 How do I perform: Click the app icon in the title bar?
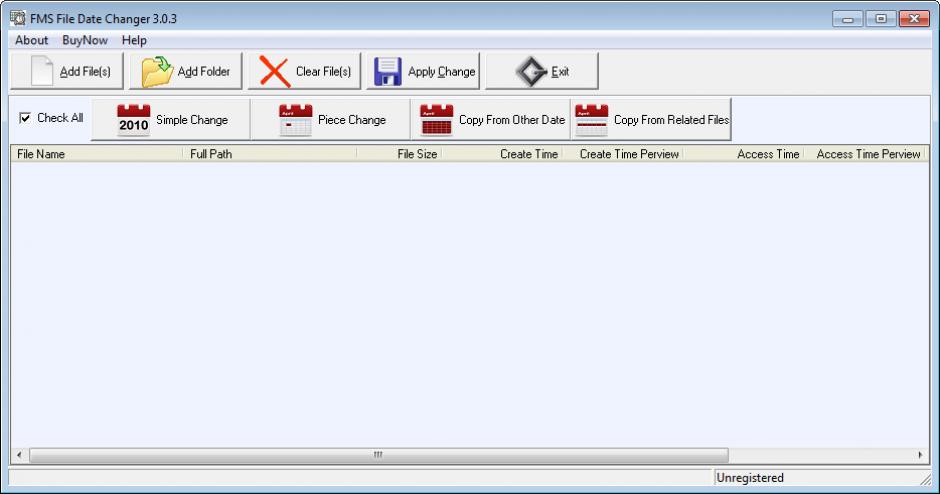click(17, 18)
